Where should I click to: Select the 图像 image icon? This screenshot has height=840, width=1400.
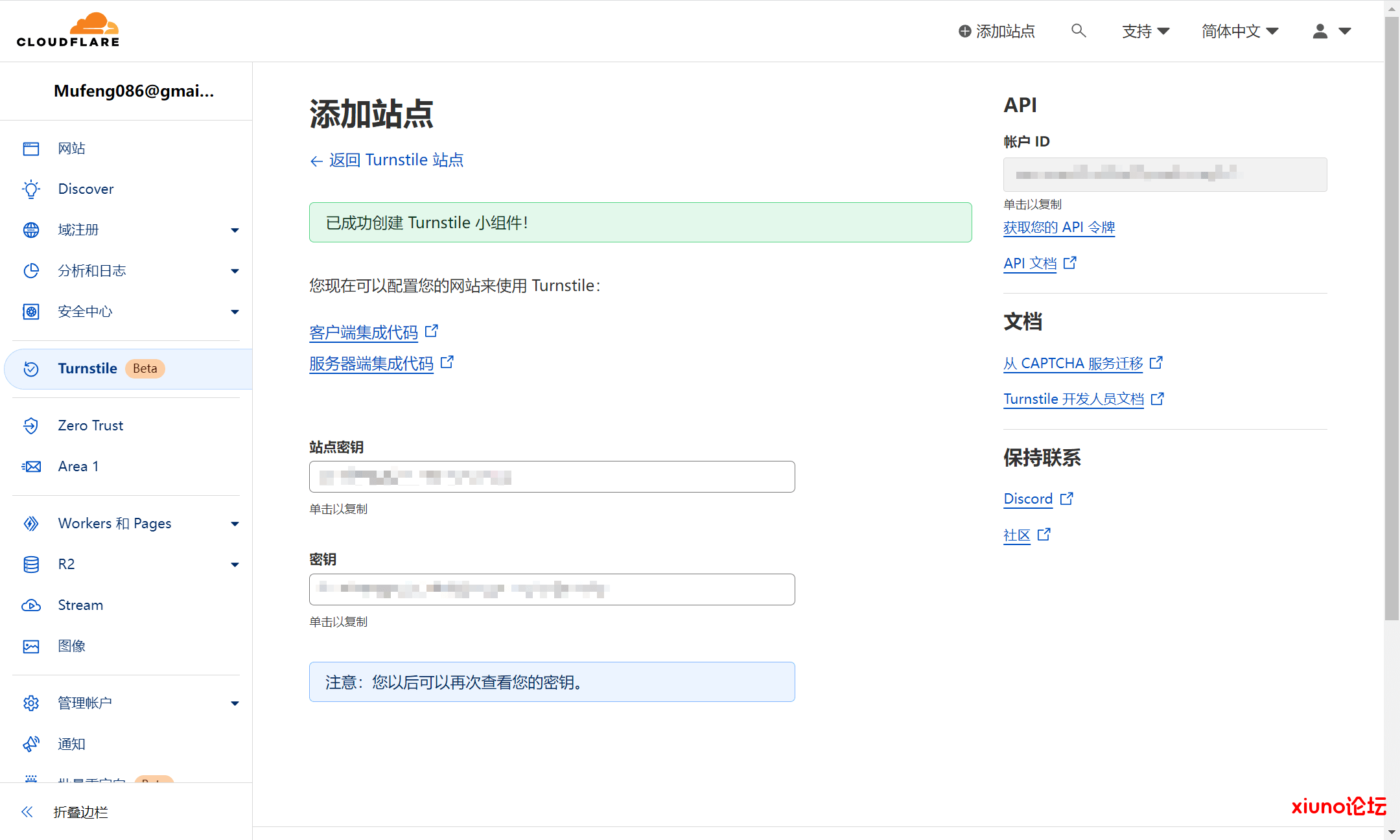click(30, 646)
